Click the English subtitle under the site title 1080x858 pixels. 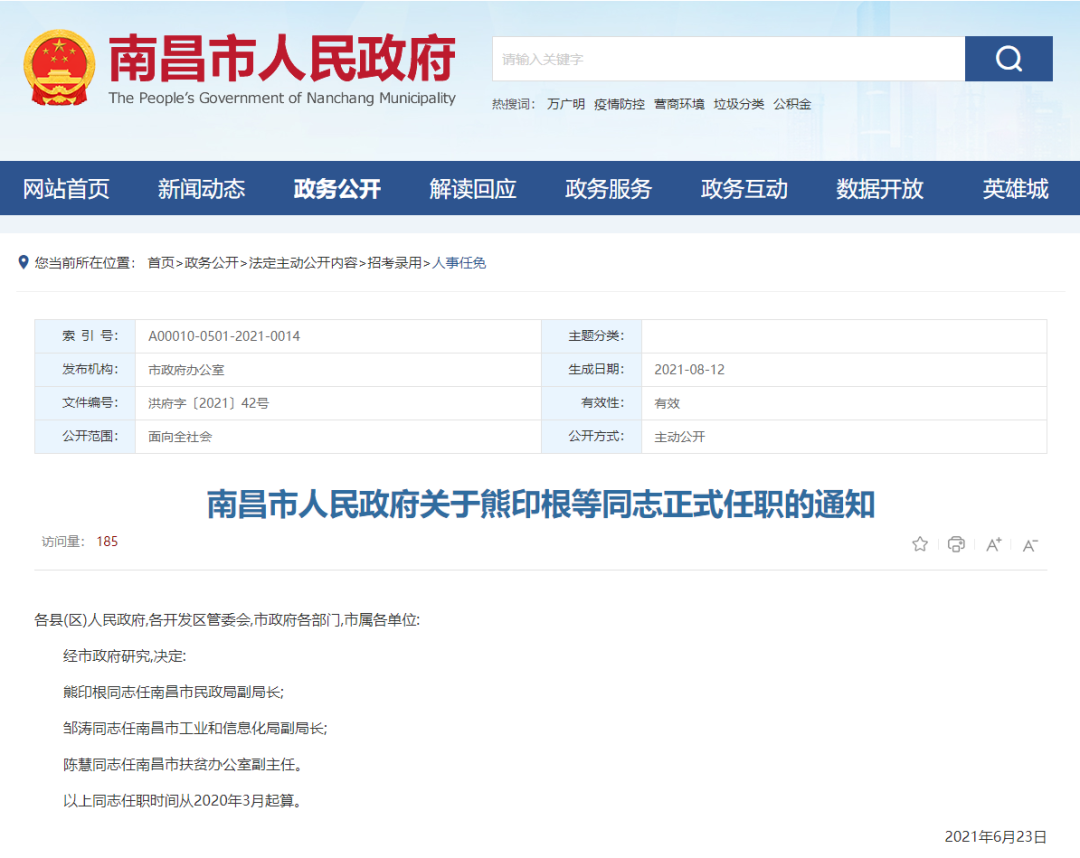pyautogui.click(x=282, y=98)
